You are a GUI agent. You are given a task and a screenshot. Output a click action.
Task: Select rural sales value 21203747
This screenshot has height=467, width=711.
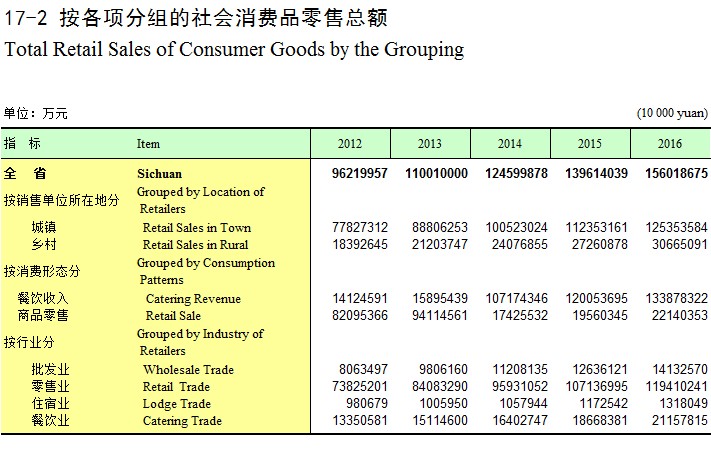[440, 244]
